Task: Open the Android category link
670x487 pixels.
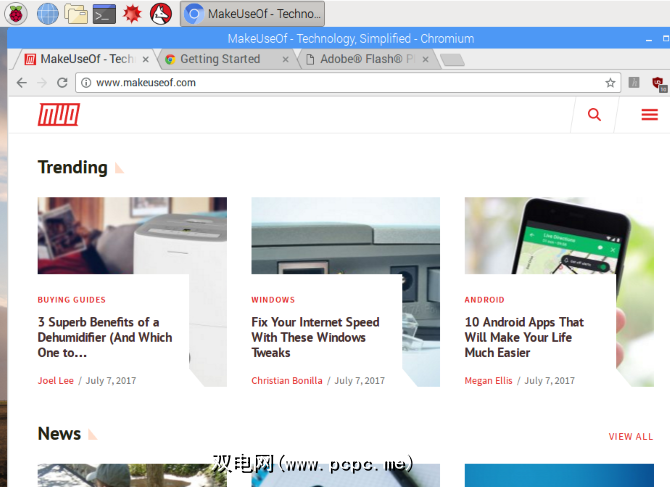Action: pos(485,300)
